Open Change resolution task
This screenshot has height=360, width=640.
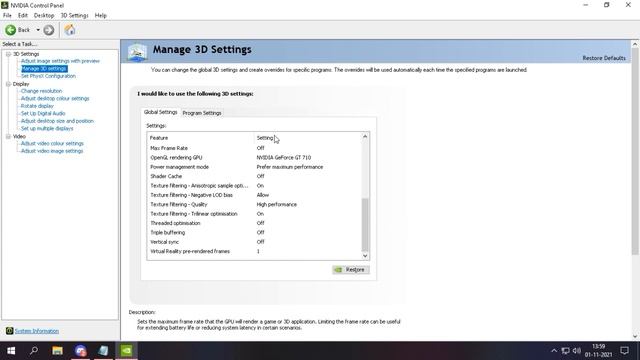click(41, 91)
